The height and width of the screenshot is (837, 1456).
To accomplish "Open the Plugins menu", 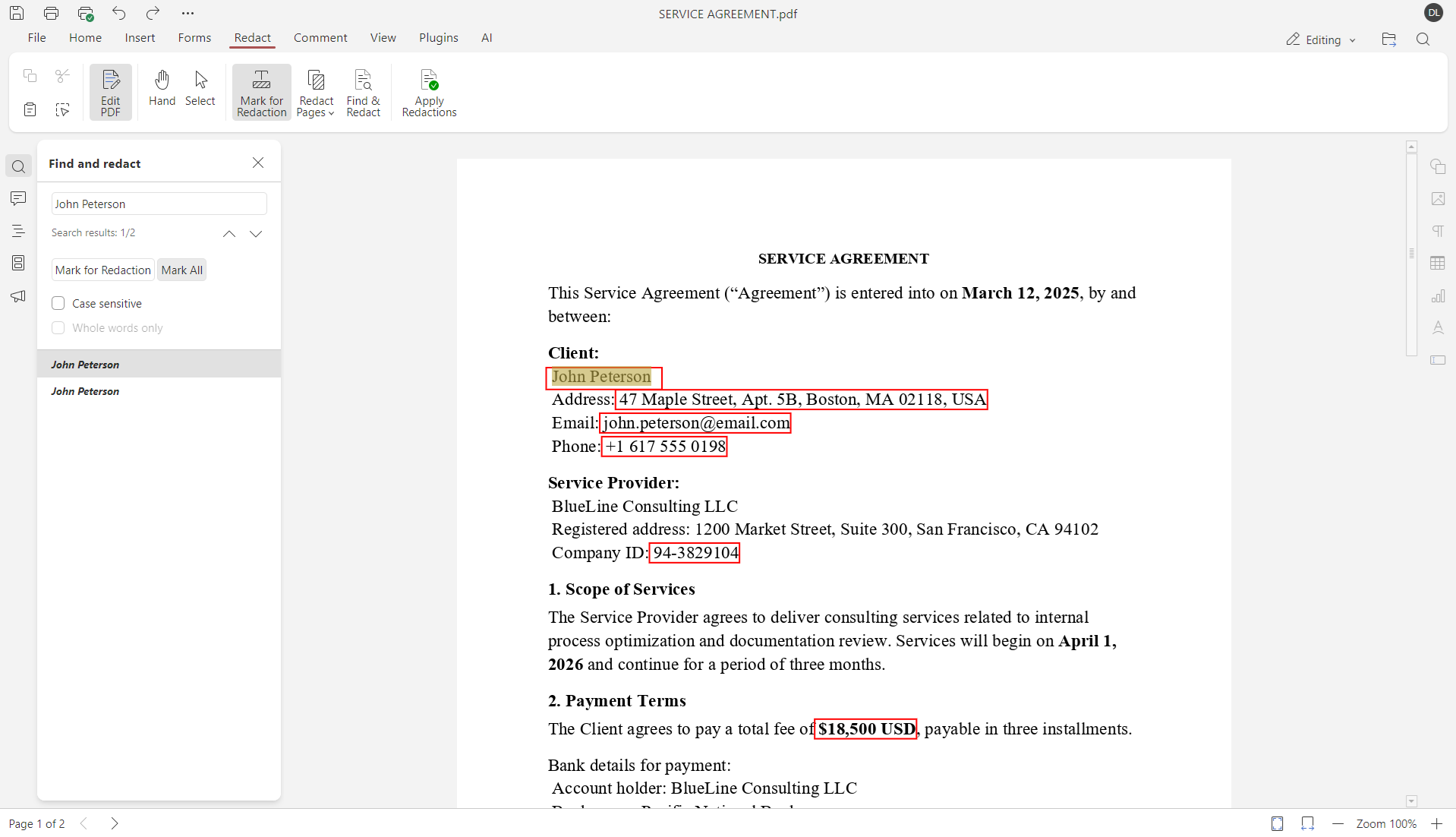I will [438, 37].
